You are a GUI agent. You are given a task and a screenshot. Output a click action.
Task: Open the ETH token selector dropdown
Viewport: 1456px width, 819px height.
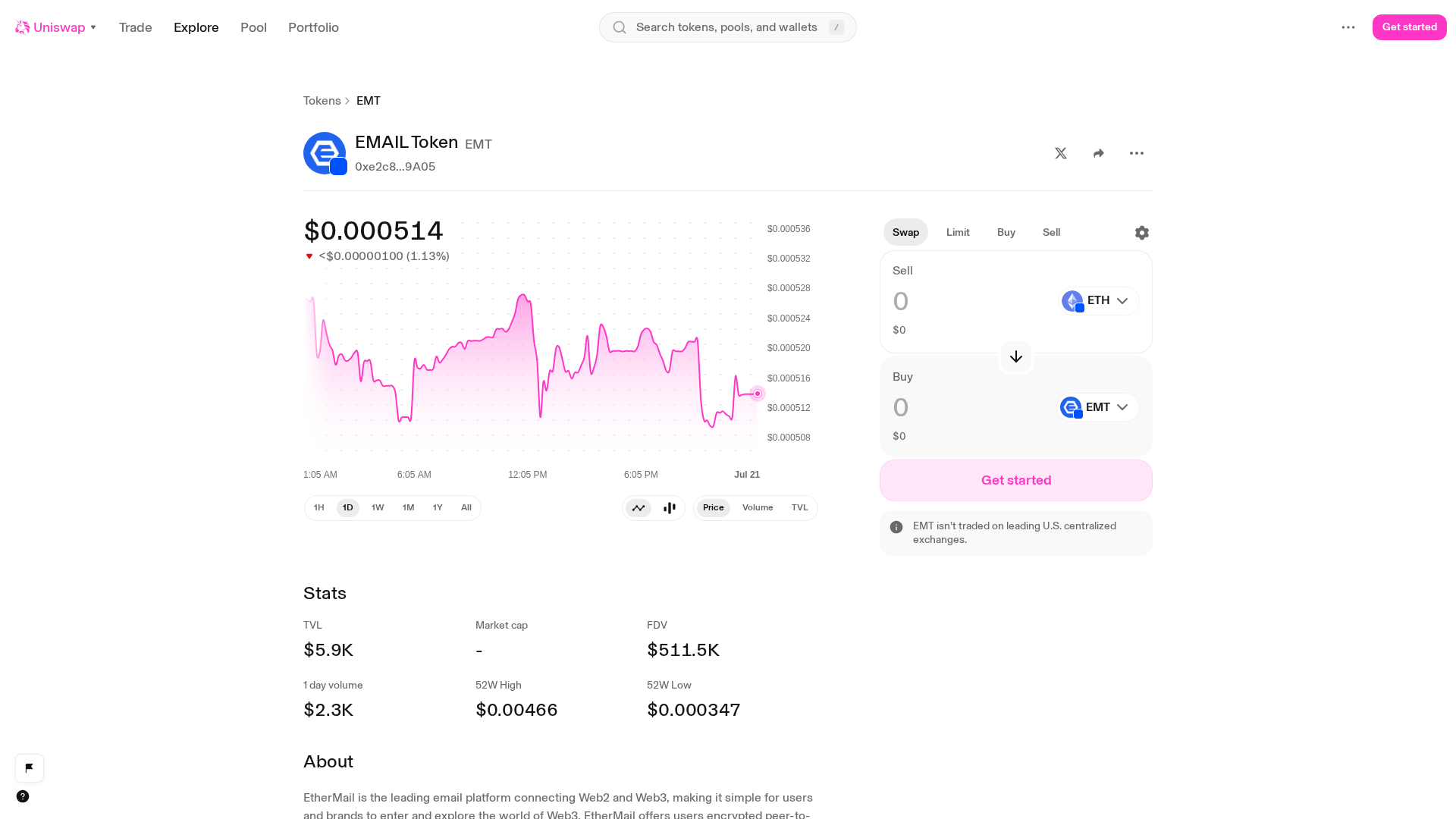(x=1099, y=301)
